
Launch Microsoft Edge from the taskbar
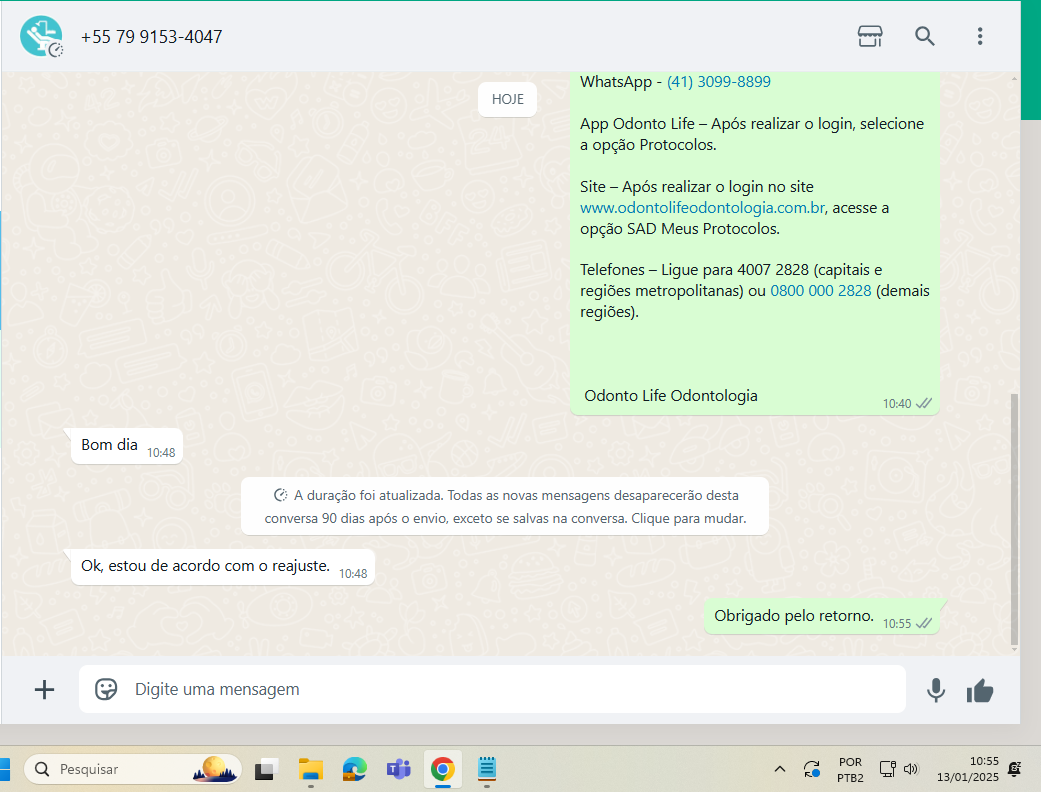[355, 769]
